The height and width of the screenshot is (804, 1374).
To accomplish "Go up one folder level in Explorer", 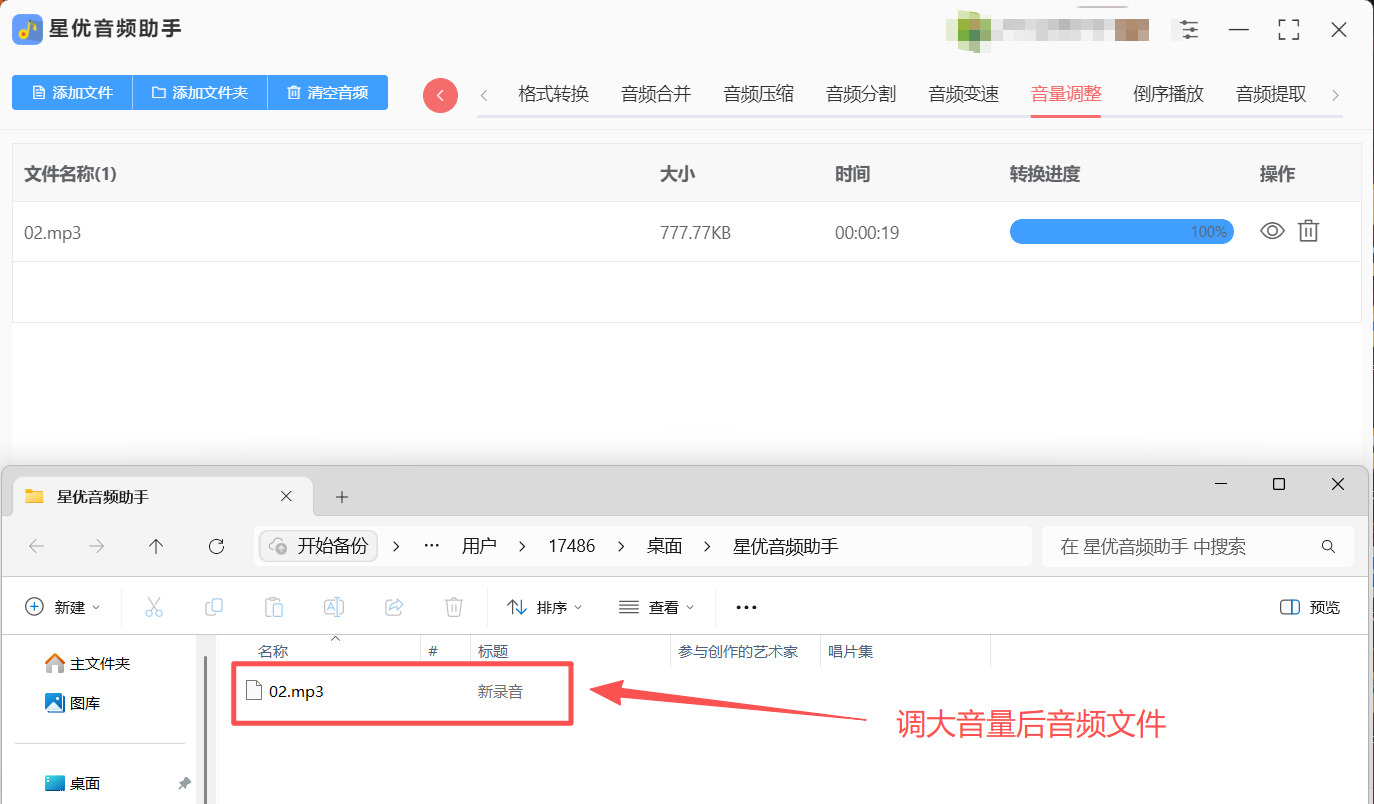I will pyautogui.click(x=156, y=546).
